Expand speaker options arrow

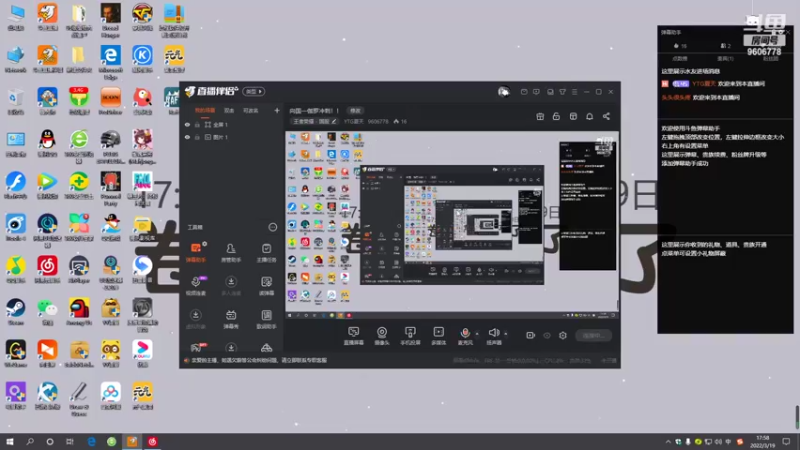pos(506,334)
